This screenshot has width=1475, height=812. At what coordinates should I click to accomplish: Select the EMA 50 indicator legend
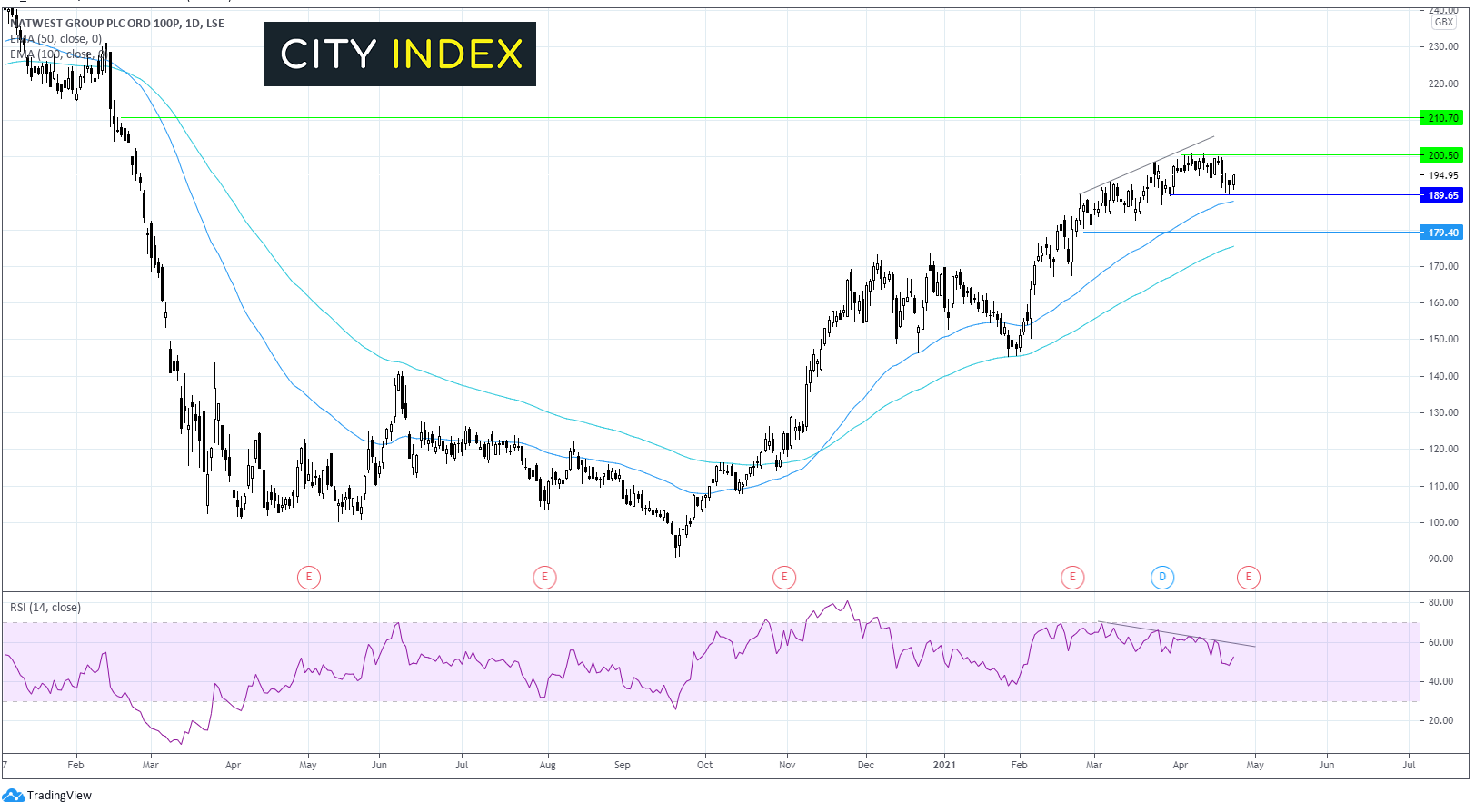pos(56,39)
